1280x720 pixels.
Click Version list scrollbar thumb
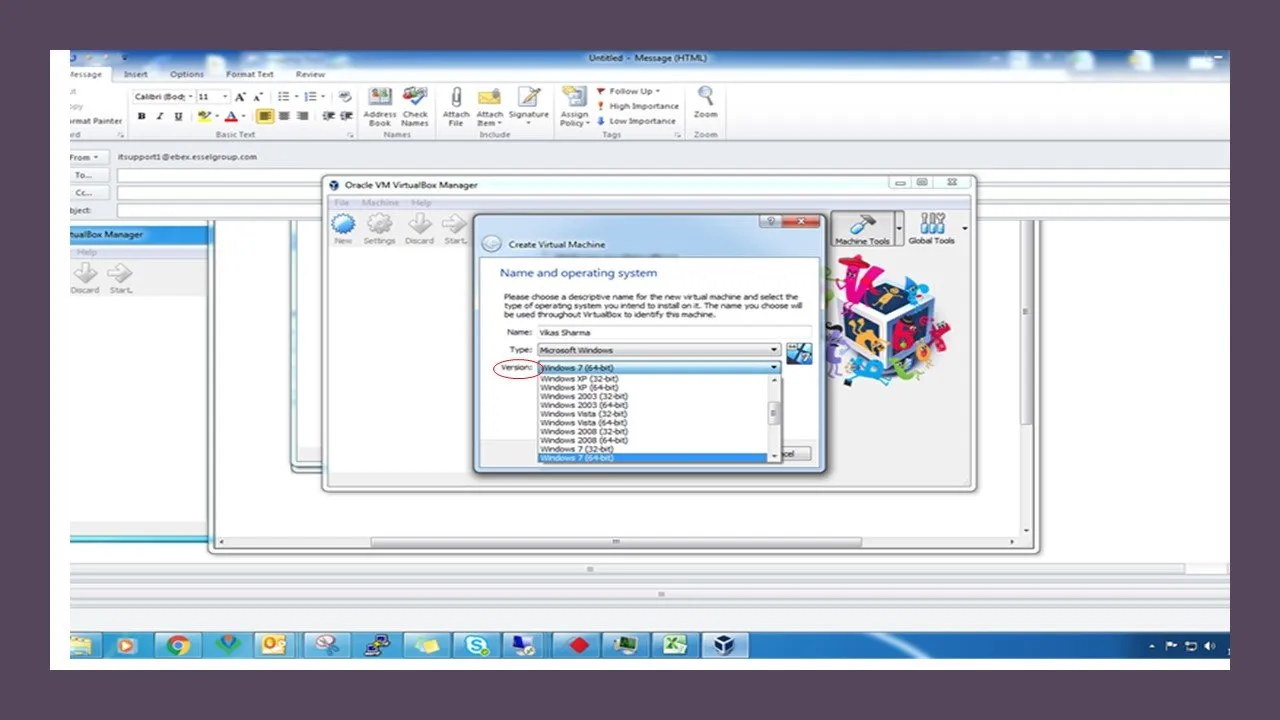coord(773,413)
